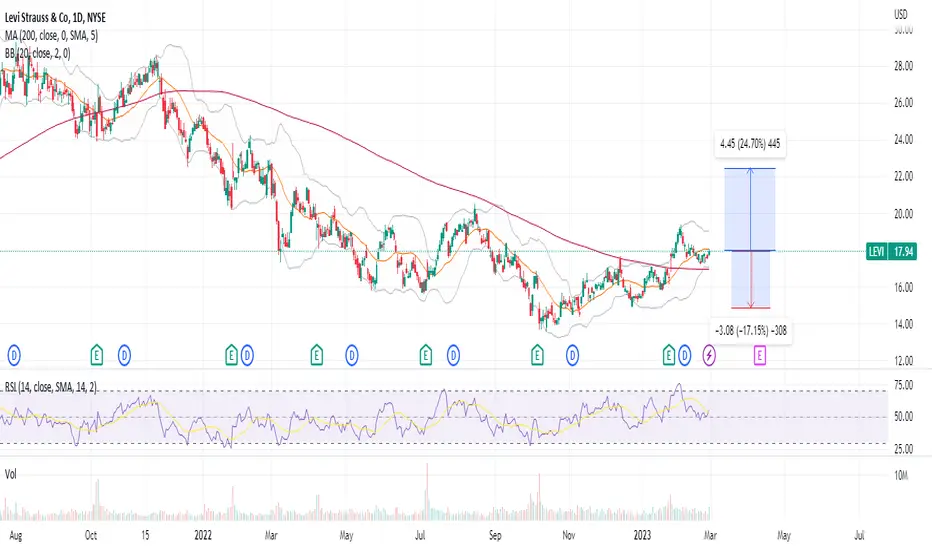The image size is (932, 550).
Task: Select the Levi Strauss & Co symbol title
Action: point(55,17)
